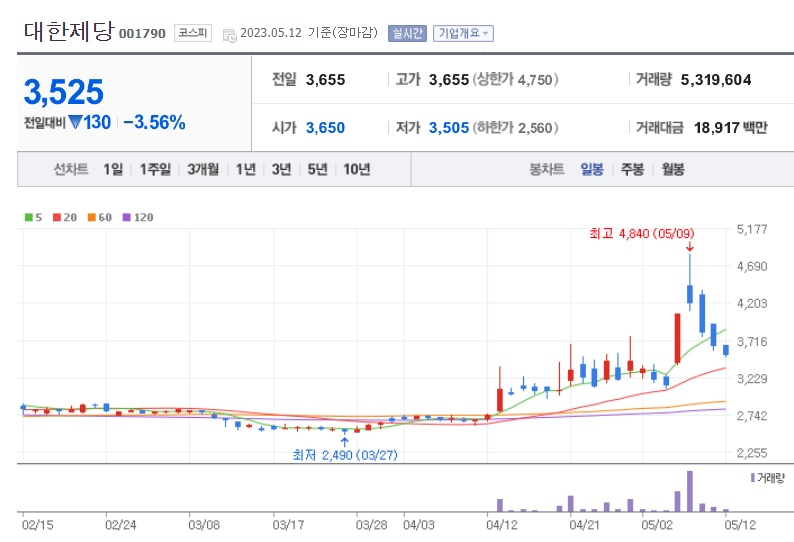Click the stock code 001790
Image resolution: width=794 pixels, height=542 pixels.
(142, 34)
